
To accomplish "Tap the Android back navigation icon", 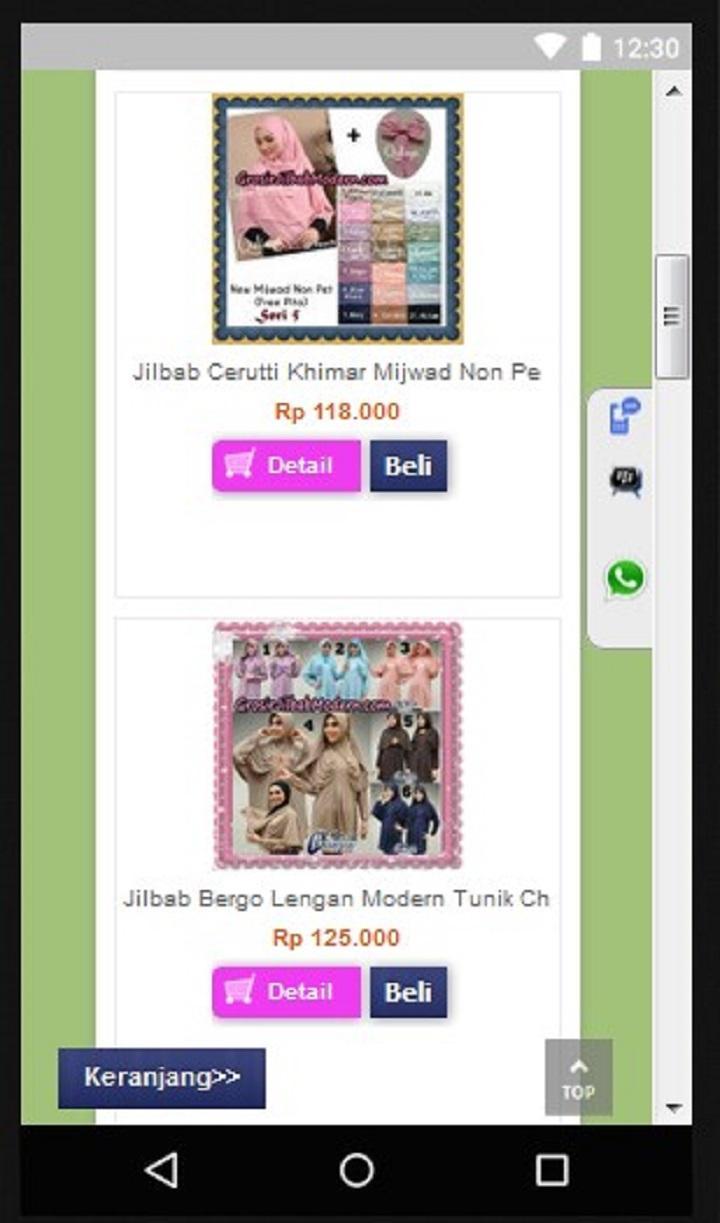I will click(161, 1170).
